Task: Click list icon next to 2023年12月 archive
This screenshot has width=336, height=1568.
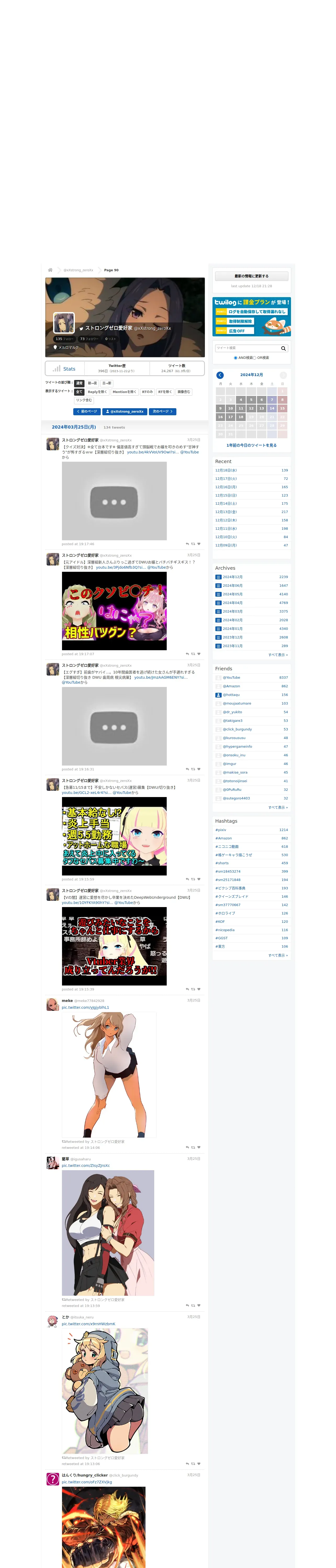Action: tap(218, 637)
